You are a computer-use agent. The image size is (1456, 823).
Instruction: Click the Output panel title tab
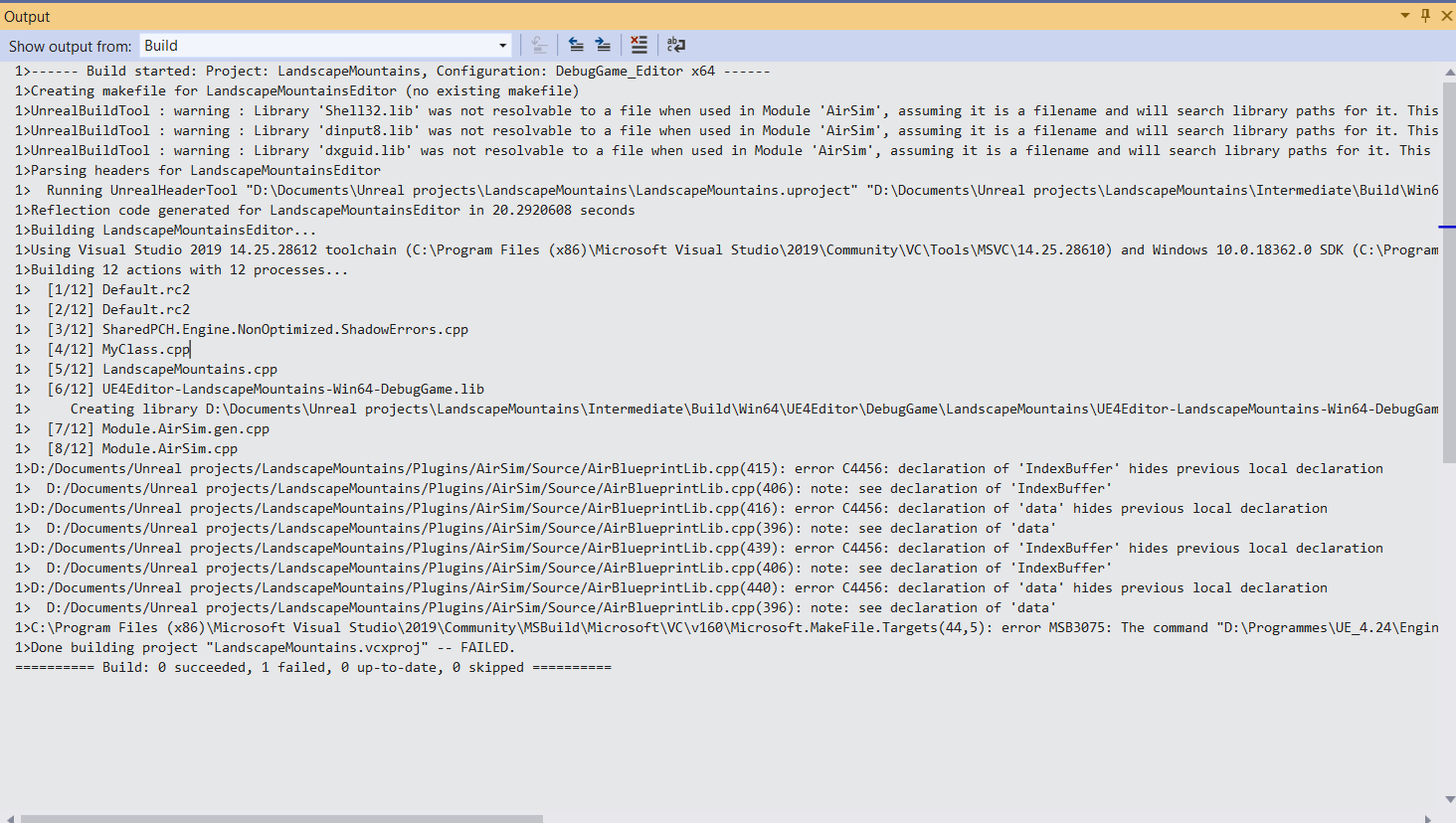click(x=26, y=15)
